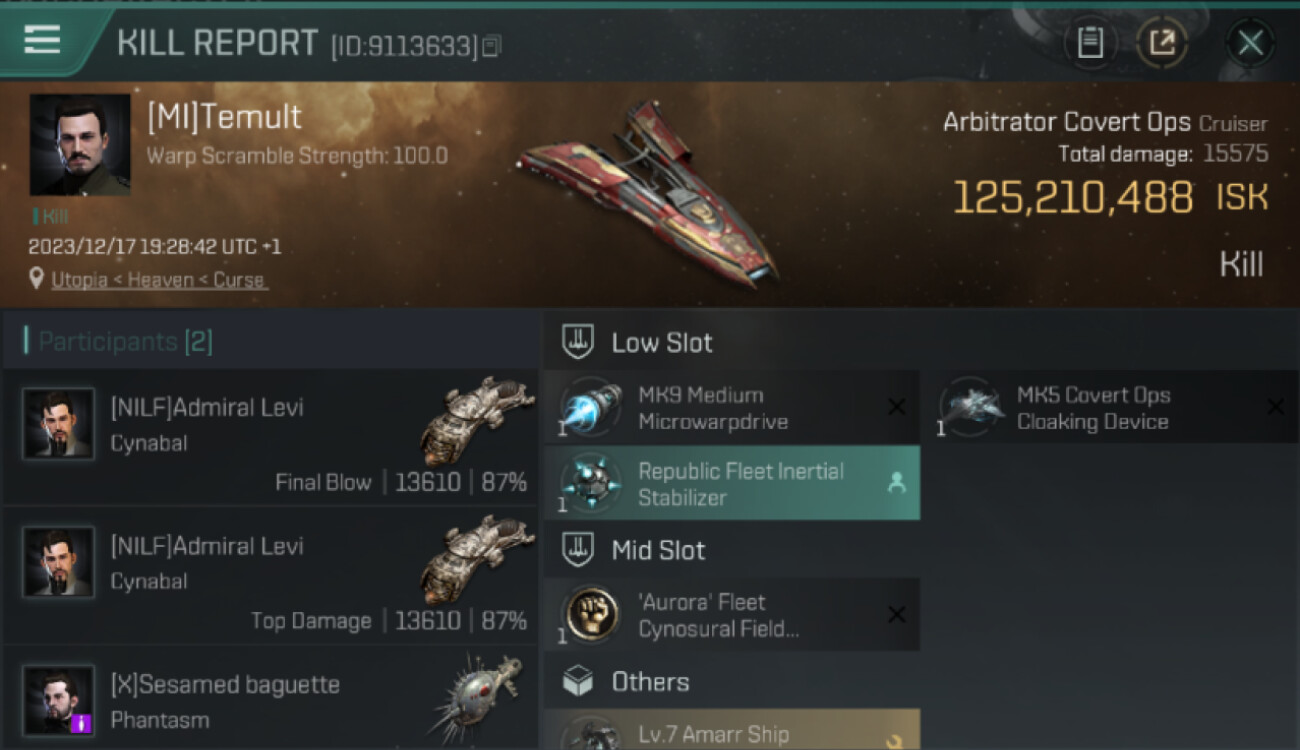The height and width of the screenshot is (750, 1300).
Task: Select MK5 Covert Ops Cloaking Device icon
Action: point(970,407)
